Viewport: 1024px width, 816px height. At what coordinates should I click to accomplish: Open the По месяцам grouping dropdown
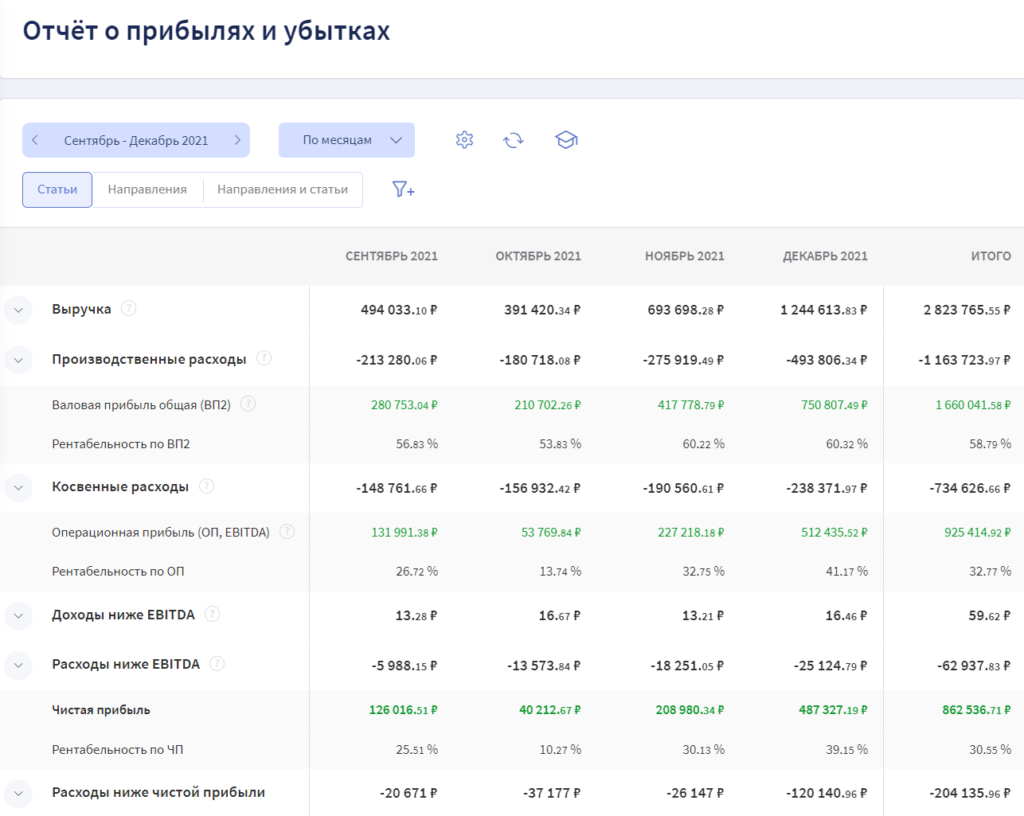coord(346,140)
